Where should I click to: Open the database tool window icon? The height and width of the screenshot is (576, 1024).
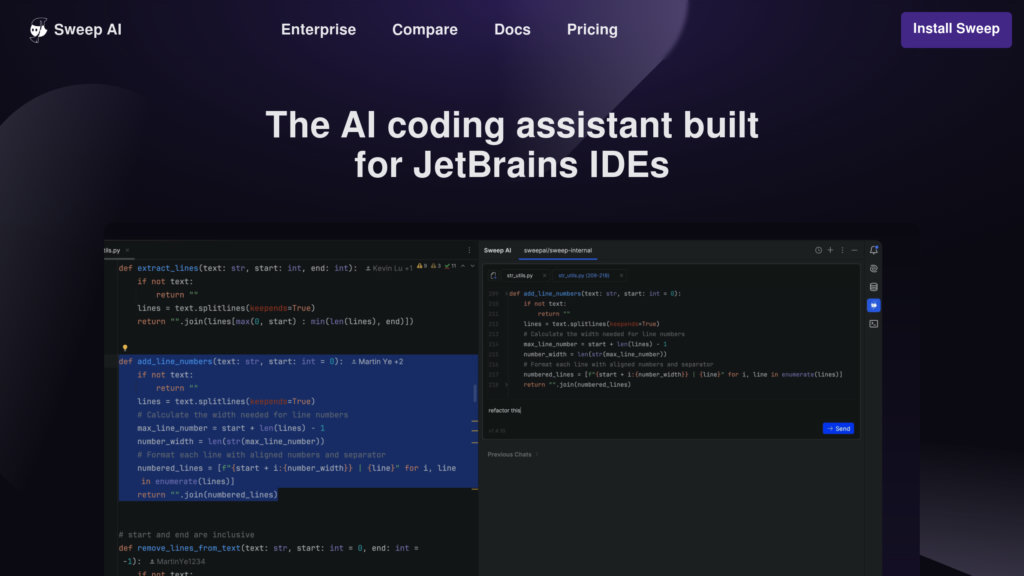(873, 287)
